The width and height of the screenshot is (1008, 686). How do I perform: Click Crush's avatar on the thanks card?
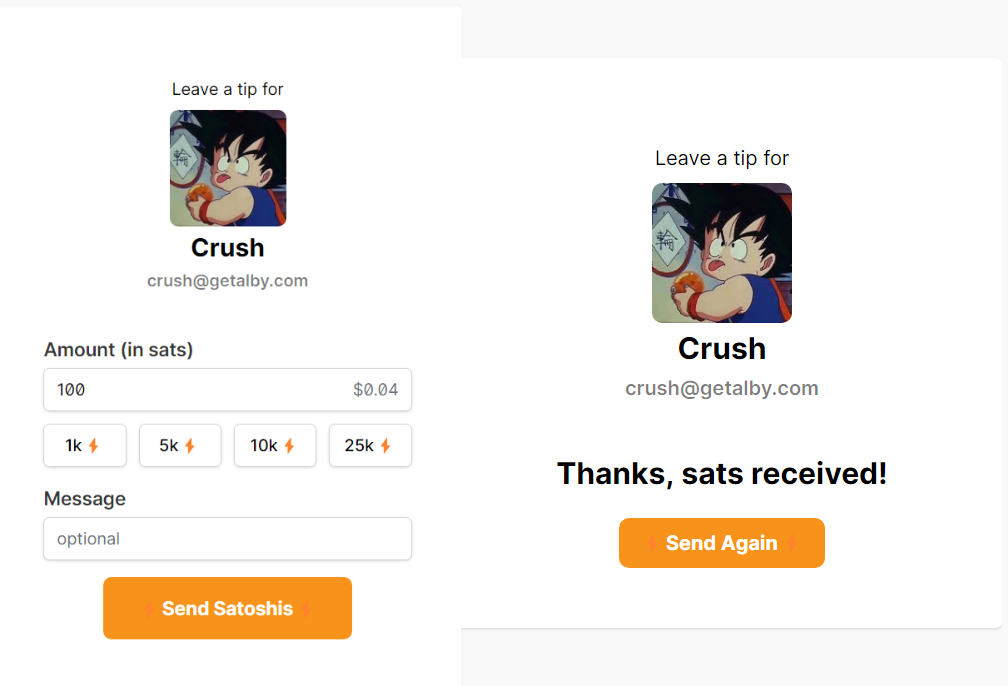click(722, 253)
